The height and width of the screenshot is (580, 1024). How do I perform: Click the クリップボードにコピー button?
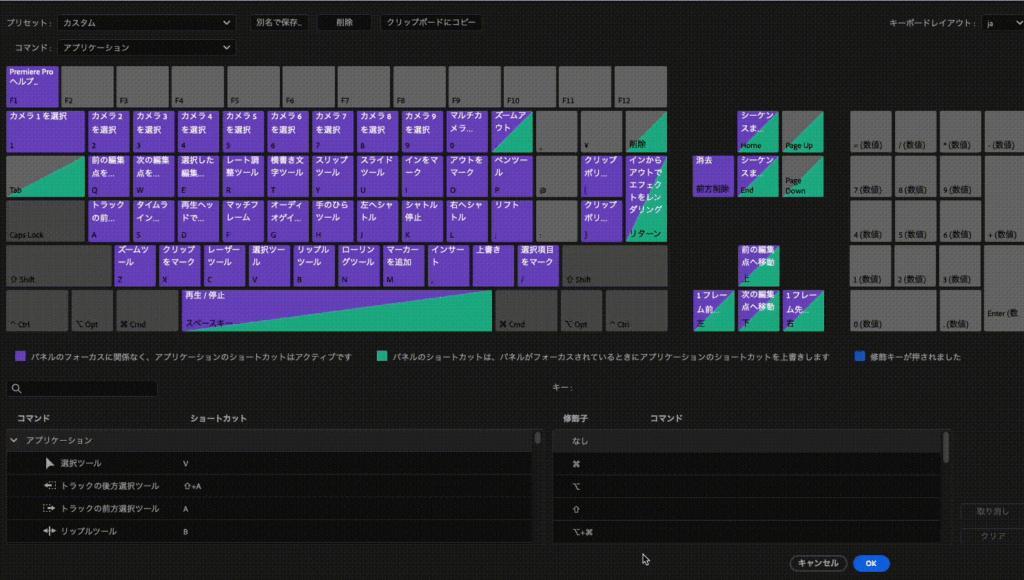click(431, 22)
